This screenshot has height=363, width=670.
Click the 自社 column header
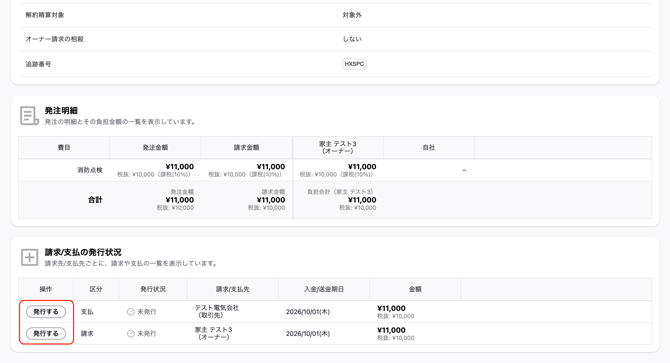click(x=429, y=148)
